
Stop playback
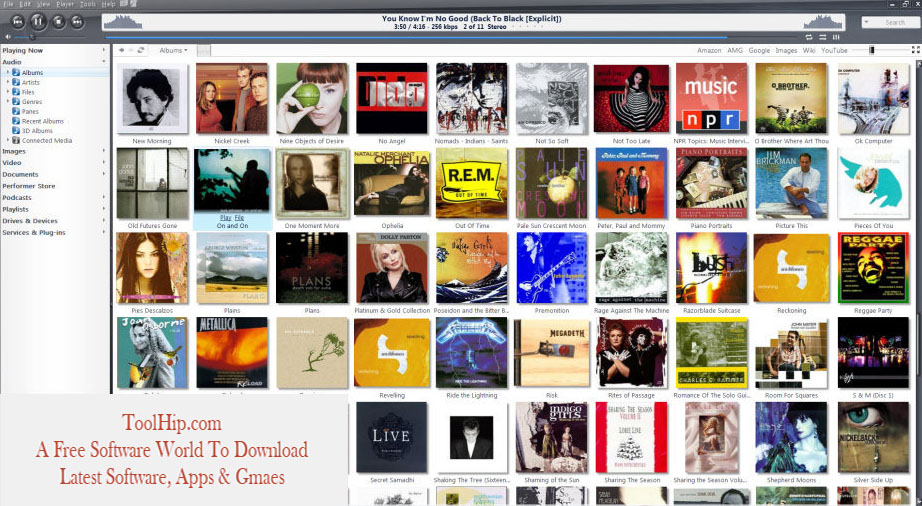[58, 22]
